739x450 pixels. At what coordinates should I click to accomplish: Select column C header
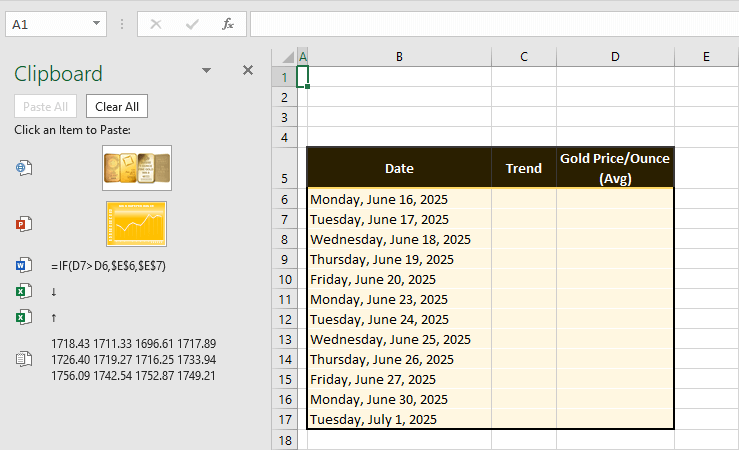524,57
